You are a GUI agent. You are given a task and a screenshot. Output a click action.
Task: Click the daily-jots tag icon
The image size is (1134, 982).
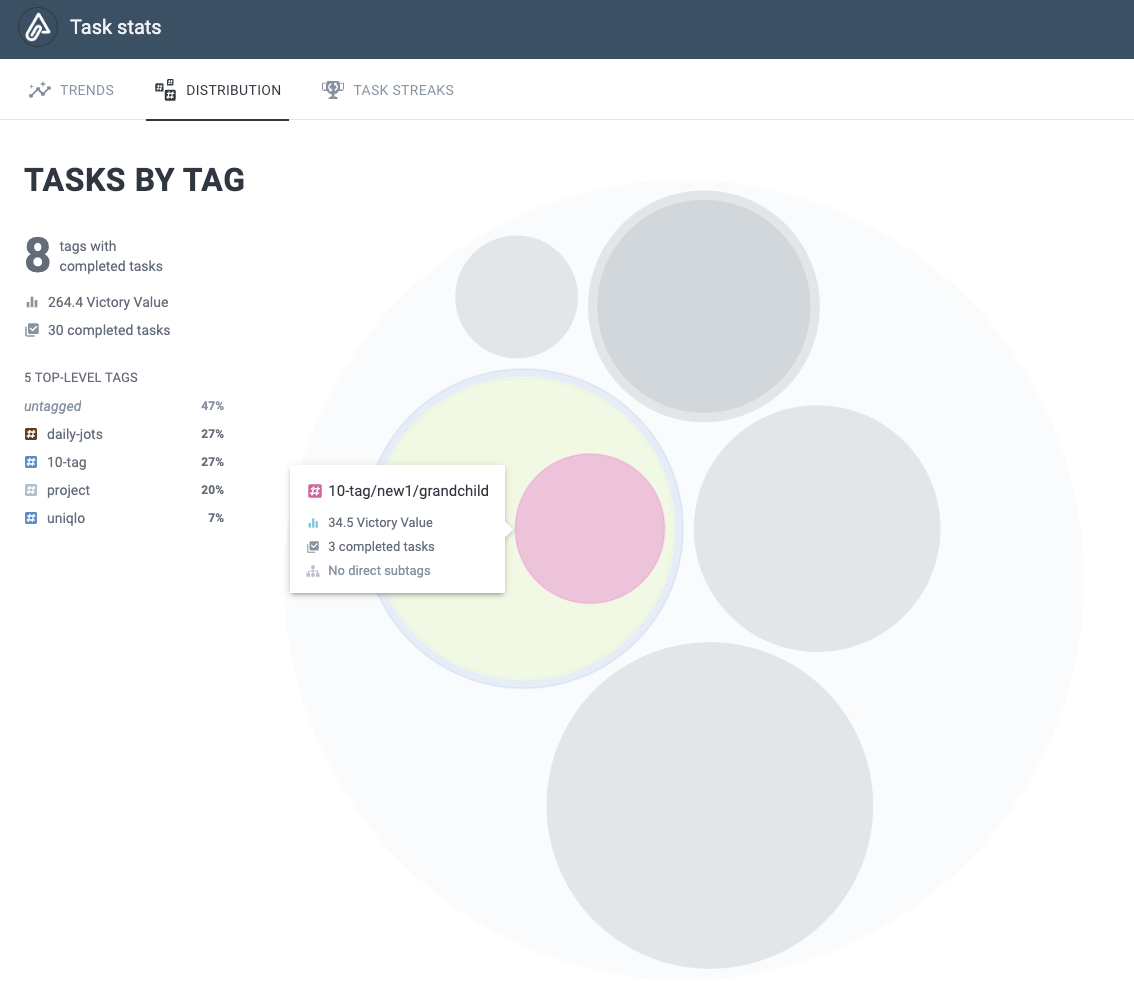click(31, 434)
